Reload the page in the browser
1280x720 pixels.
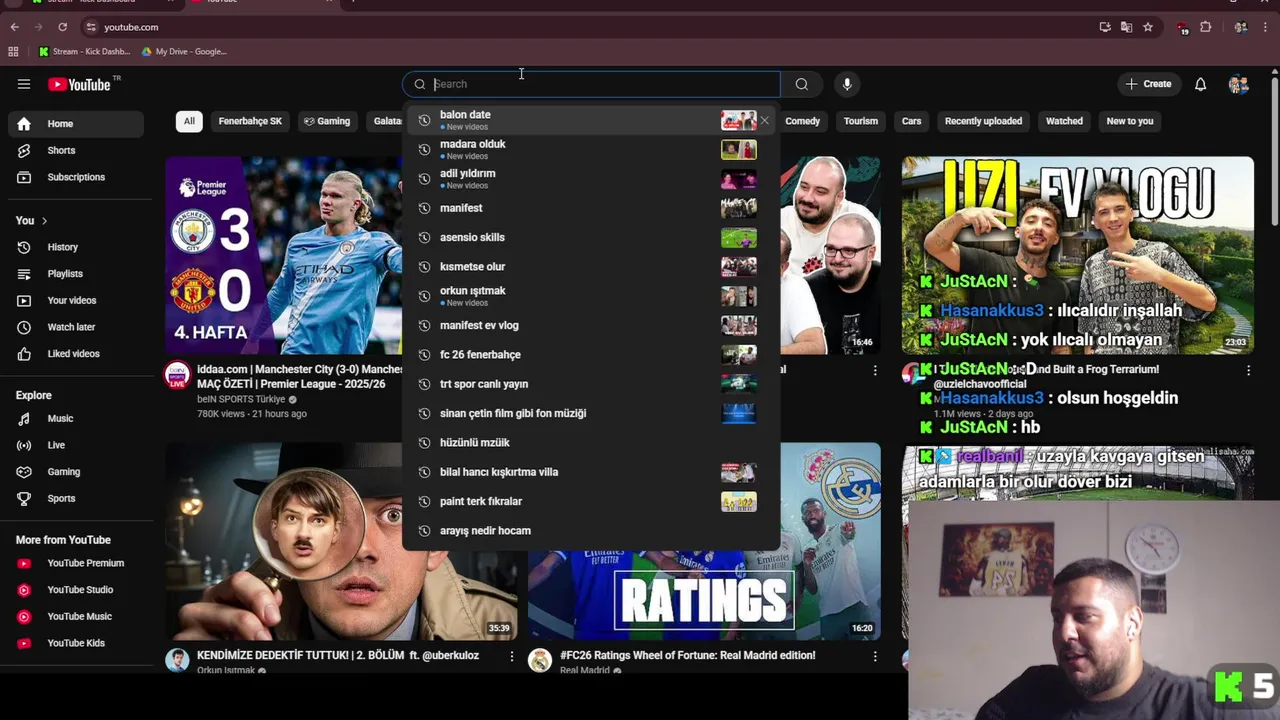pos(62,27)
